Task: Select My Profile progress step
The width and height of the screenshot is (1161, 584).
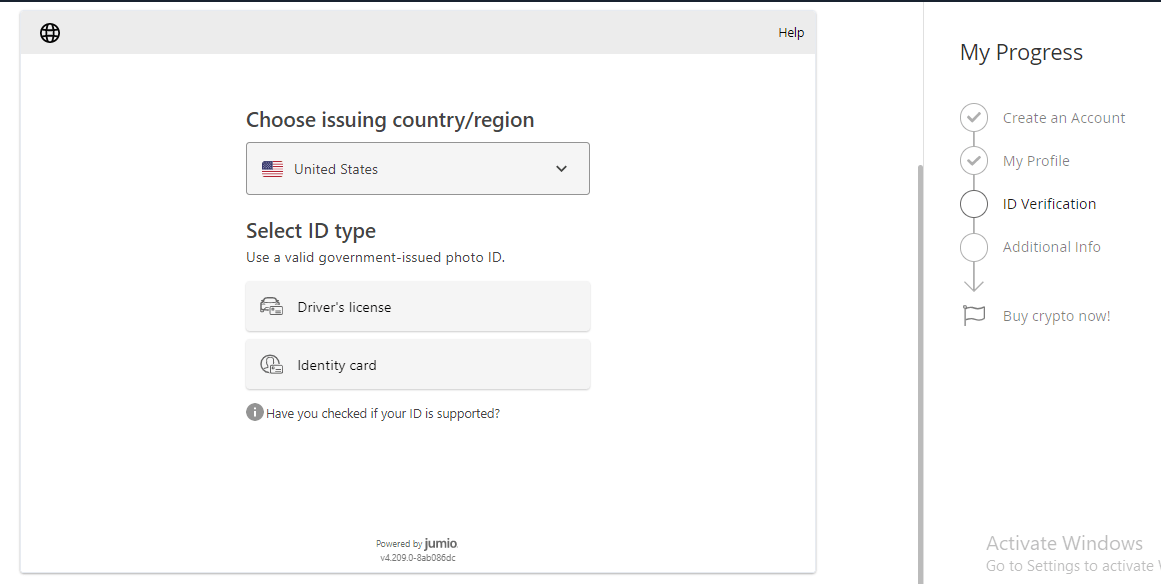Action: 1036,161
